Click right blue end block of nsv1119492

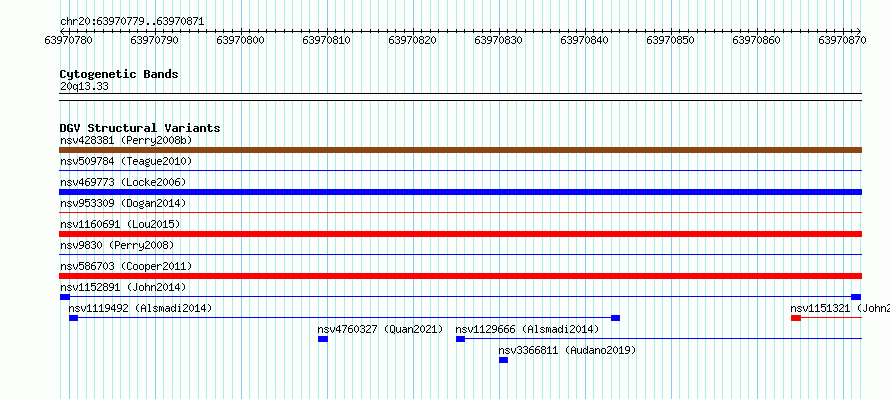tap(615, 318)
